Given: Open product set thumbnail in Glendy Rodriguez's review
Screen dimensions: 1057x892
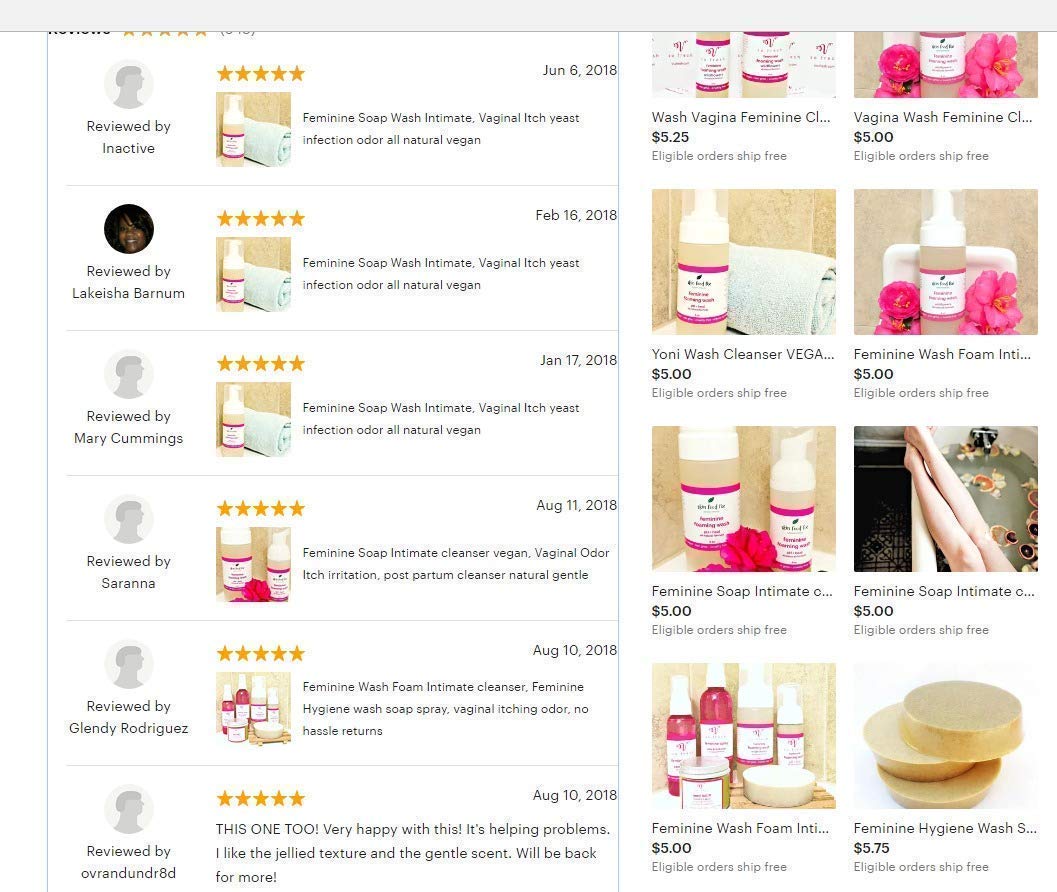Looking at the screenshot, I should coord(253,709).
